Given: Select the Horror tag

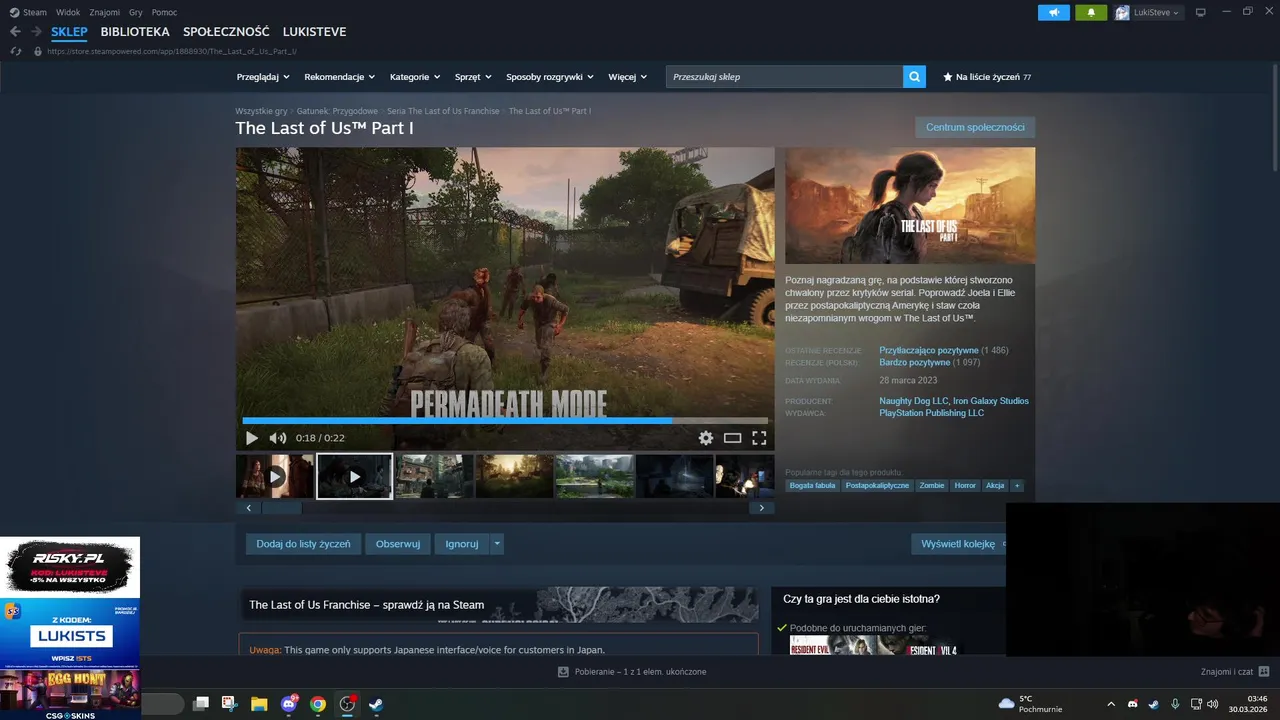Looking at the screenshot, I should (965, 485).
